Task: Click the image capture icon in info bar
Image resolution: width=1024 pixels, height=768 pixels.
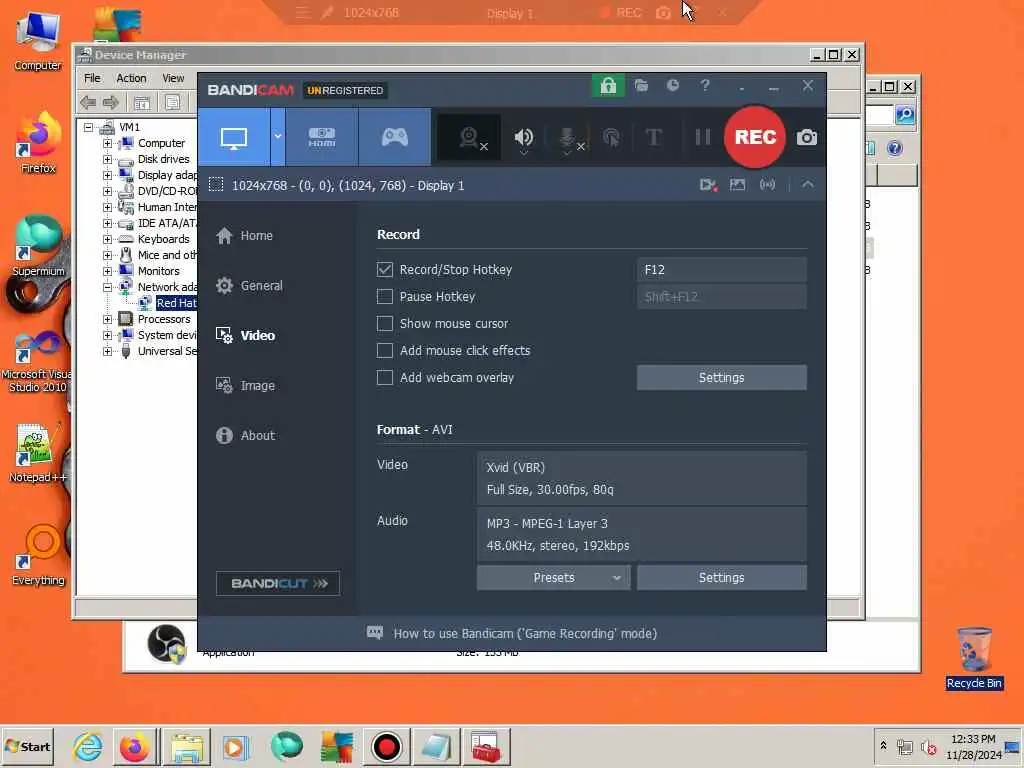Action: coord(737,185)
